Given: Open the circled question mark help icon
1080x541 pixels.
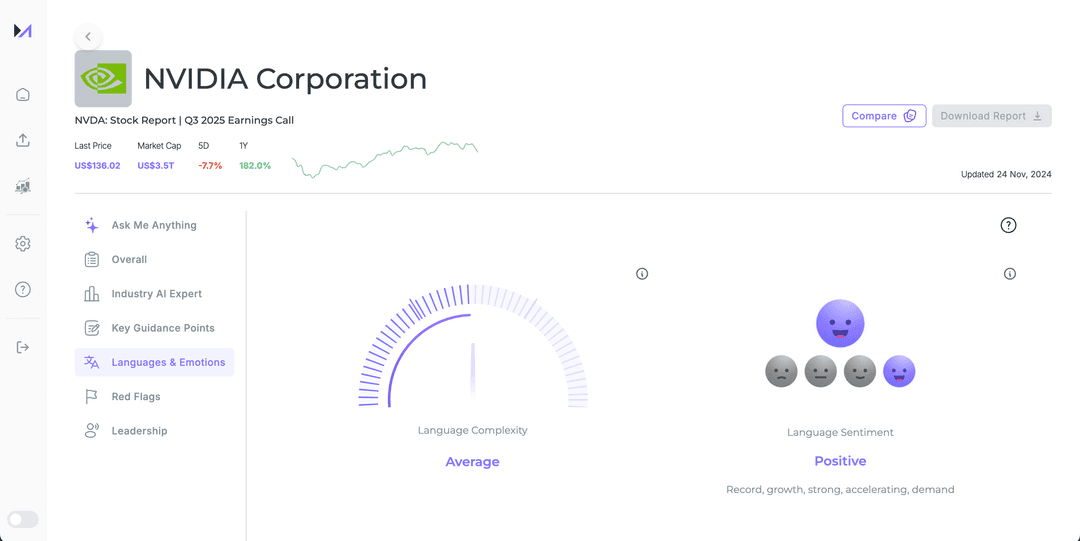Looking at the screenshot, I should [x=1008, y=225].
